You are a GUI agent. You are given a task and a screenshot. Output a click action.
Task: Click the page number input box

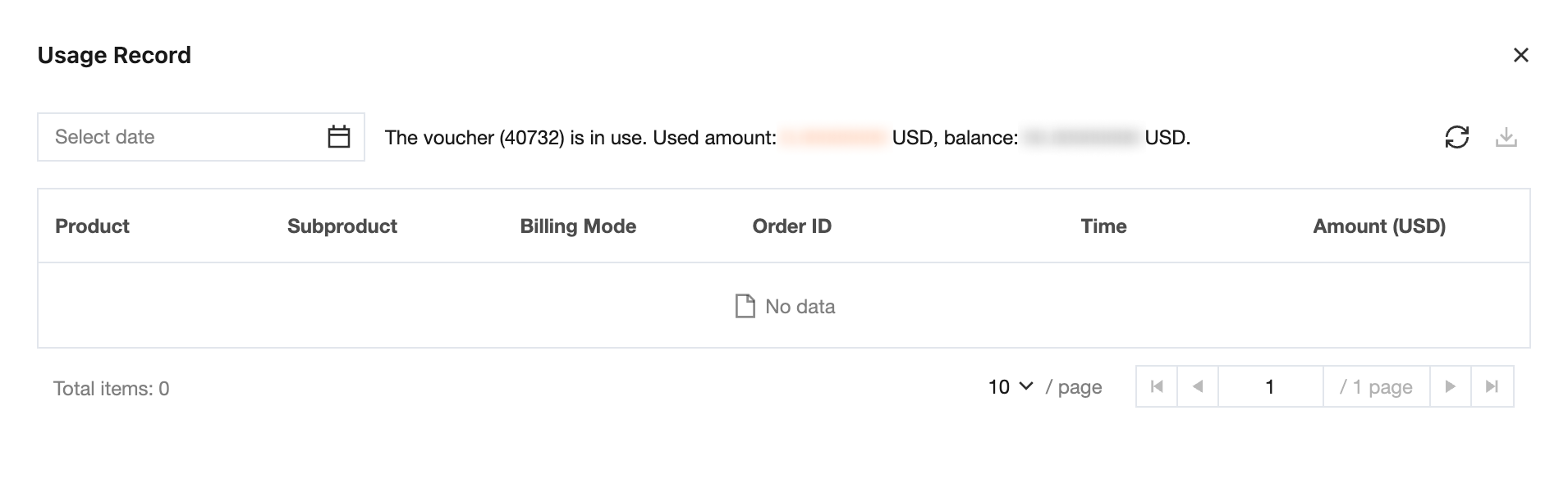[1270, 386]
